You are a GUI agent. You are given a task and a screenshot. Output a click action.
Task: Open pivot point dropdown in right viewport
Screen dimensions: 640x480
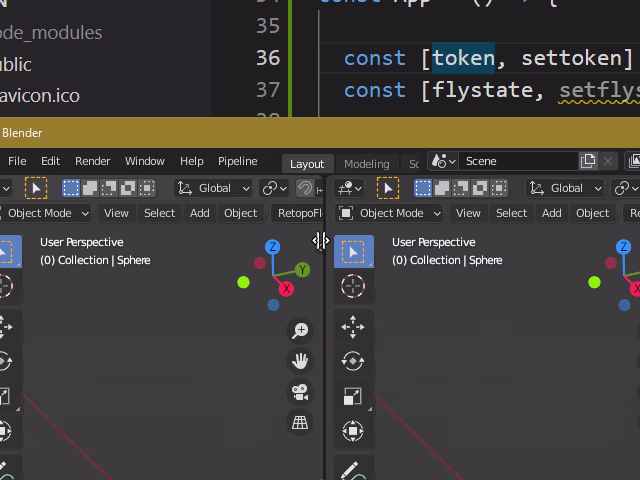[626, 188]
